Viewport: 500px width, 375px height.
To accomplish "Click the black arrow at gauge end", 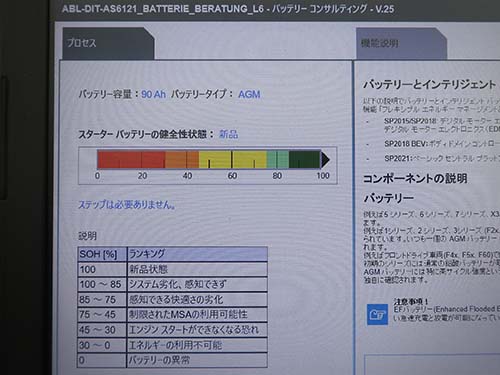I will pos(325,160).
